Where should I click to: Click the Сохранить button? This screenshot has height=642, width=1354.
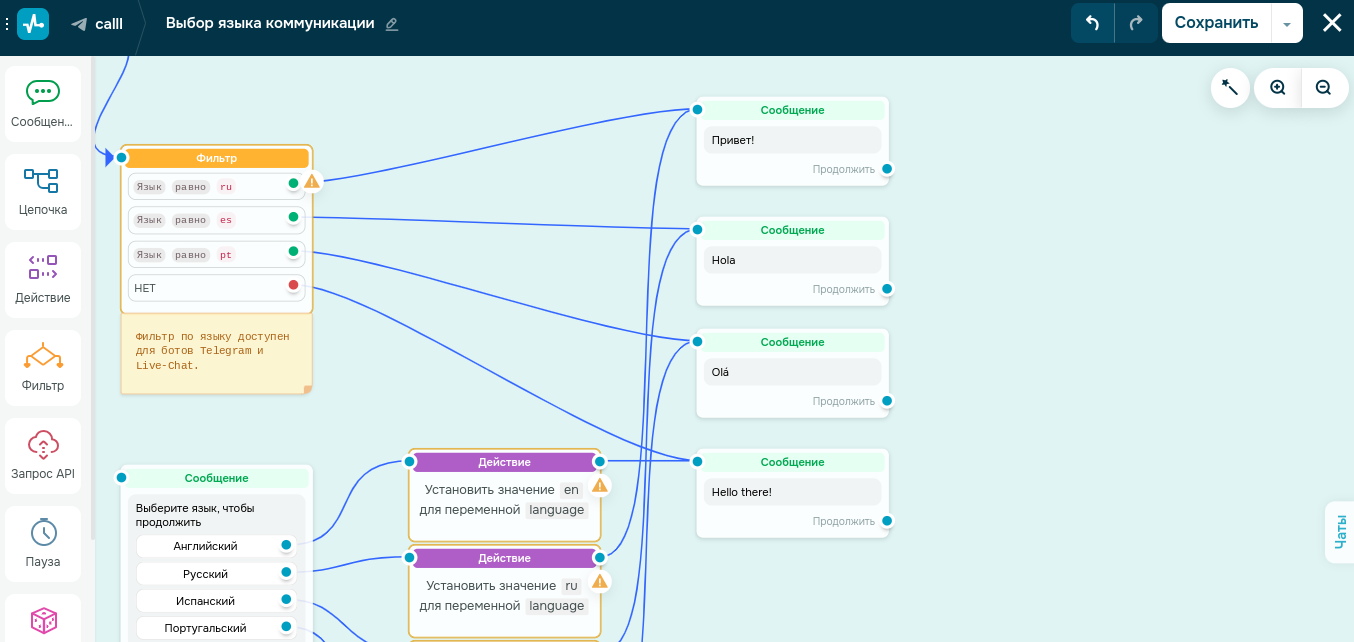(1216, 23)
